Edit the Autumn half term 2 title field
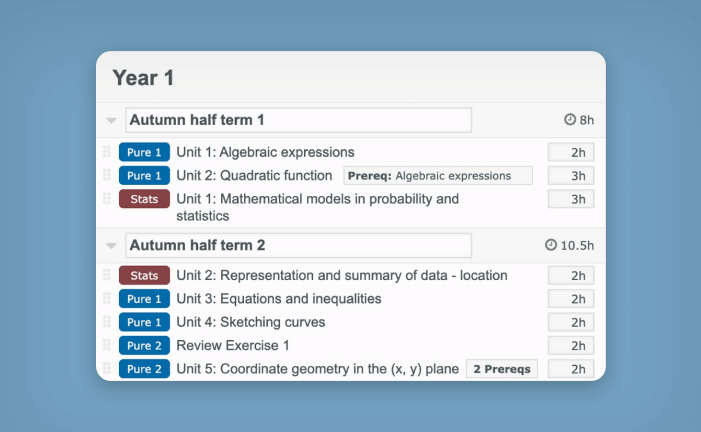Viewport: 701px width, 432px height. click(298, 245)
